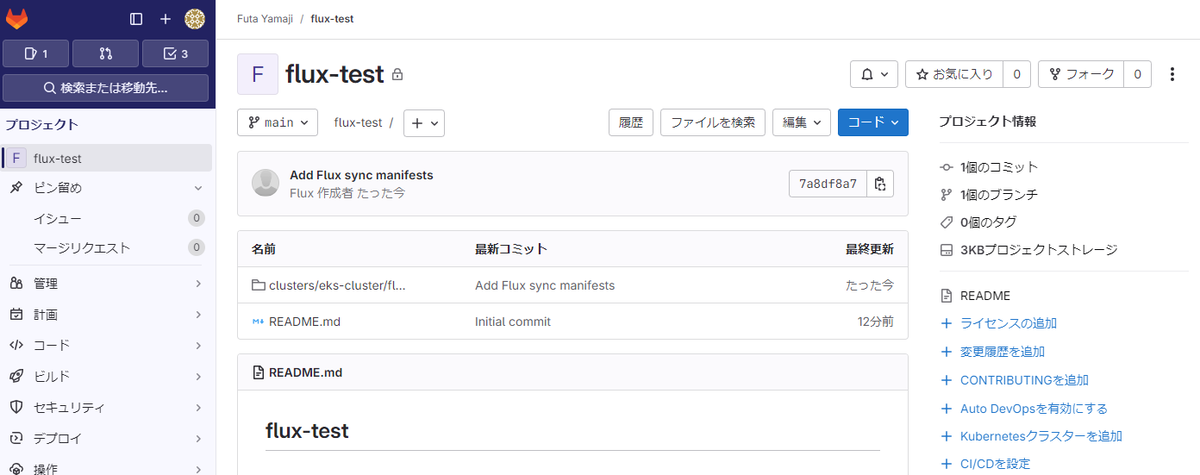
Task: Open assigned issues counter showing 1
Action: coord(35,53)
